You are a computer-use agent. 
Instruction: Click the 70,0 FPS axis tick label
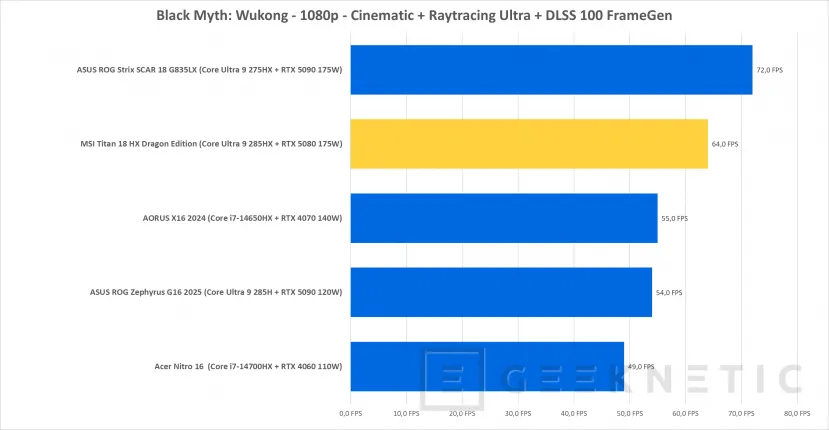741,414
